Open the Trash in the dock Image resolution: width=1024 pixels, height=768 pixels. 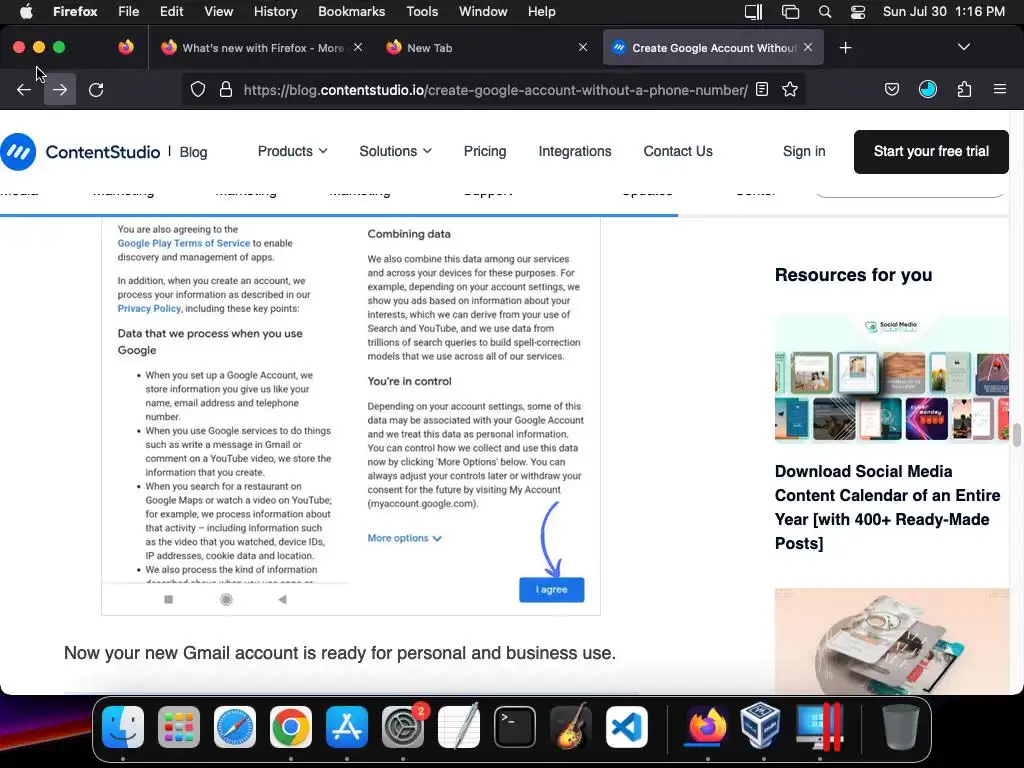pyautogui.click(x=901, y=727)
